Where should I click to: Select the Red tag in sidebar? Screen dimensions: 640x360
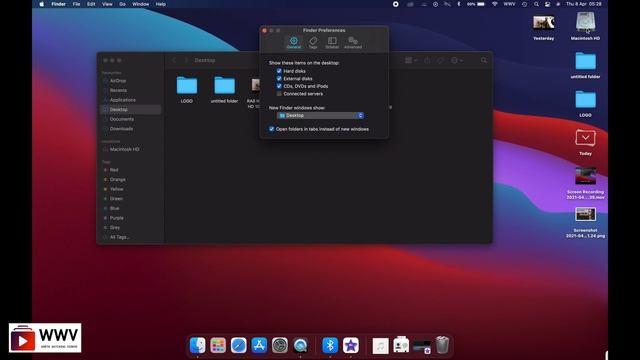coord(131,170)
